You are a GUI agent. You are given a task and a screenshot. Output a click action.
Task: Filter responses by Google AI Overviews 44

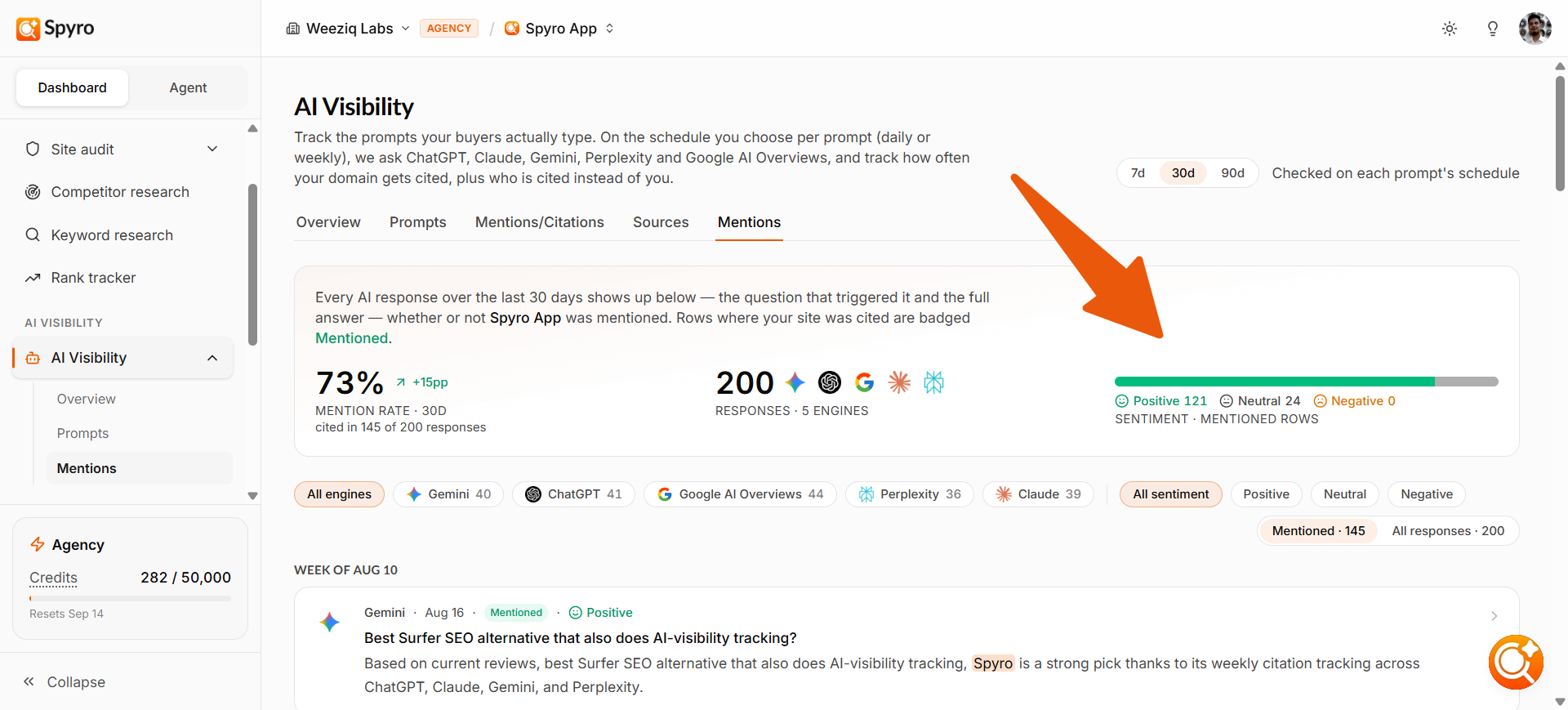[x=740, y=494]
